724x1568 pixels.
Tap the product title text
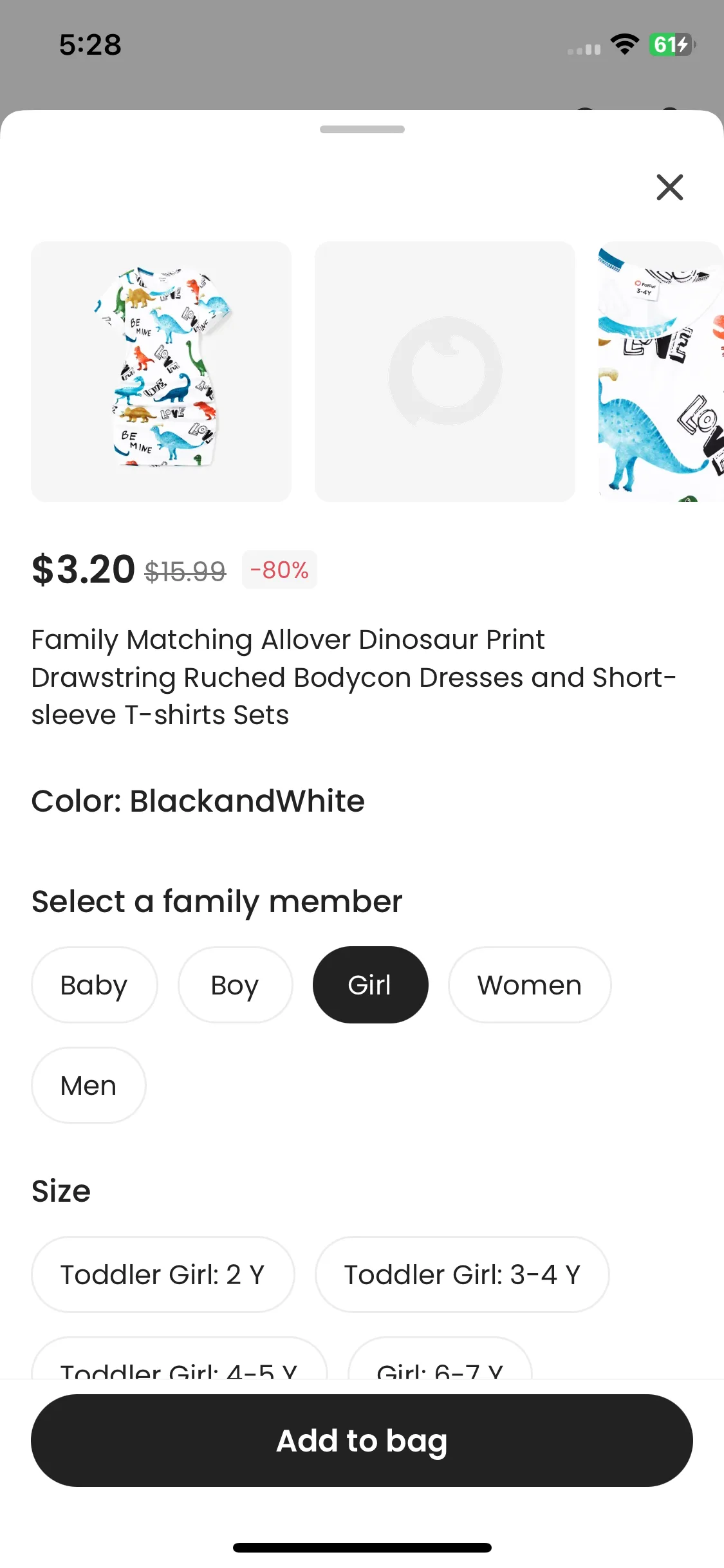click(353, 677)
